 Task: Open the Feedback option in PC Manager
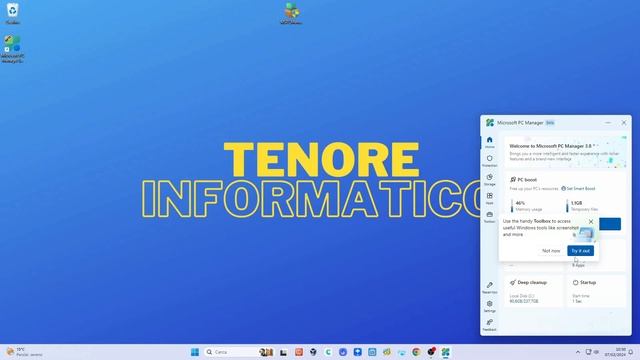point(489,325)
